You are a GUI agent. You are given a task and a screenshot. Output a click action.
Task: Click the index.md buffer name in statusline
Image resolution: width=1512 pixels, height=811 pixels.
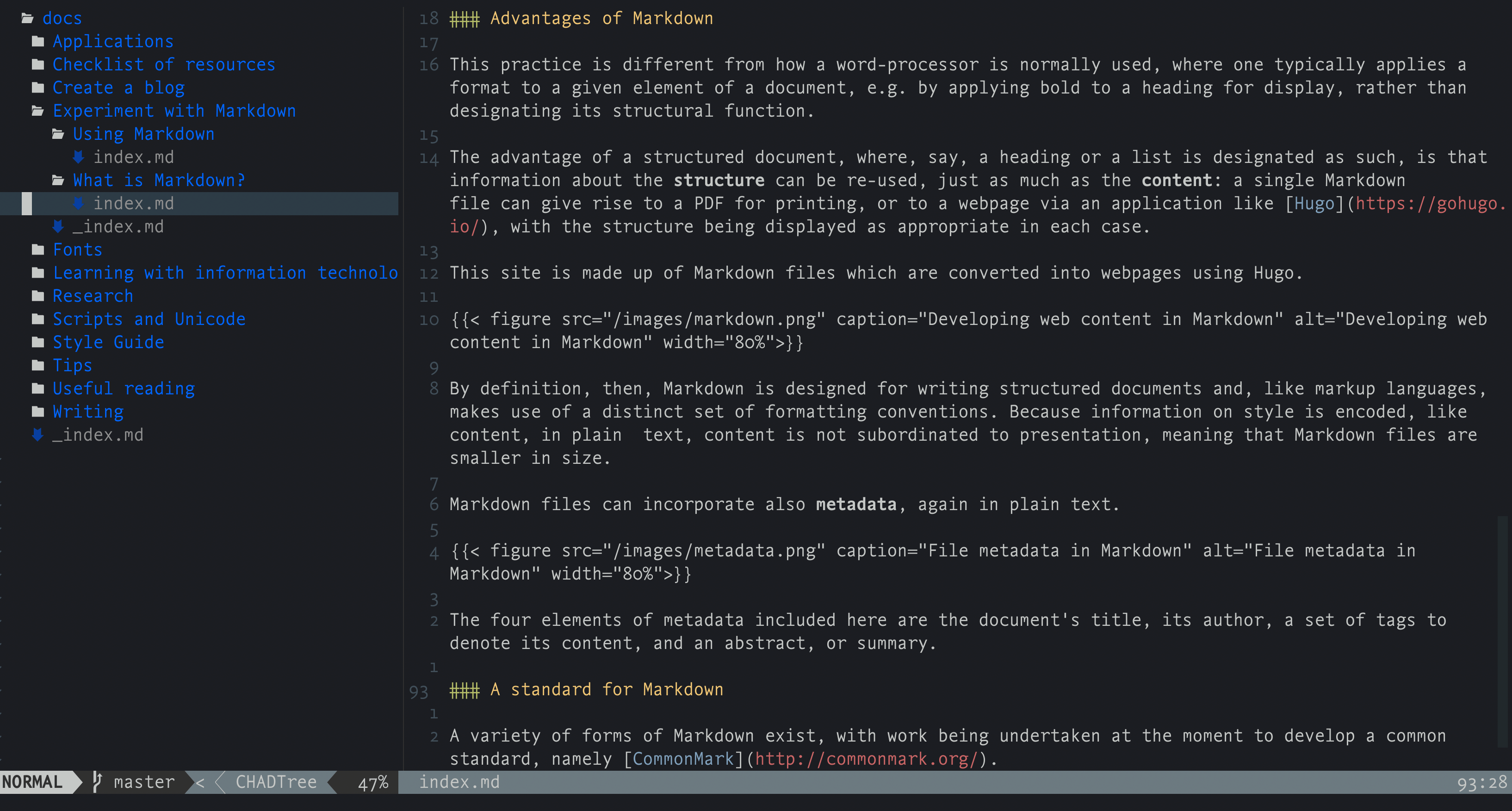tap(459, 782)
